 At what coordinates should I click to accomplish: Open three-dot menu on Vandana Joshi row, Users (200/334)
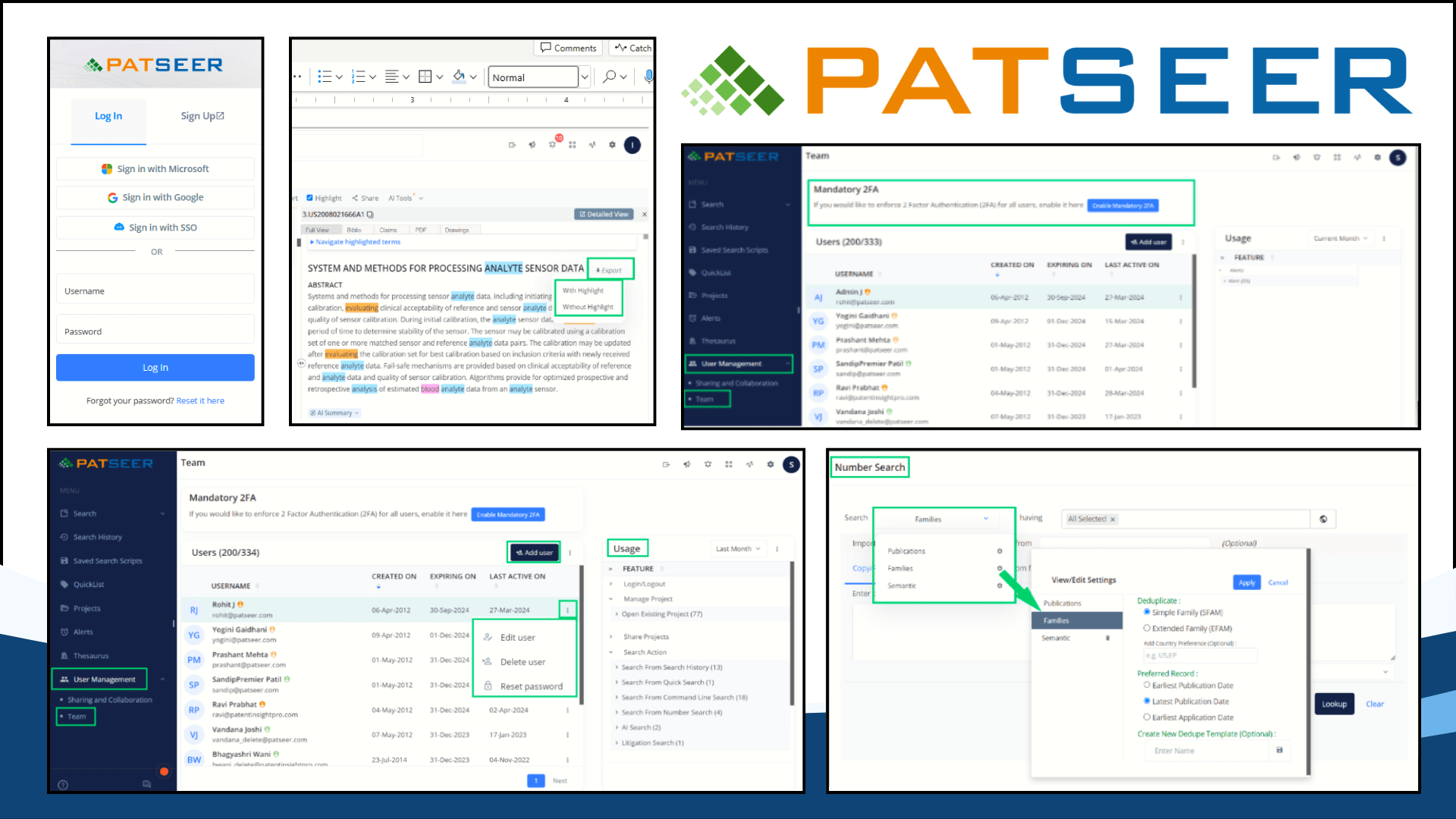pyautogui.click(x=567, y=735)
